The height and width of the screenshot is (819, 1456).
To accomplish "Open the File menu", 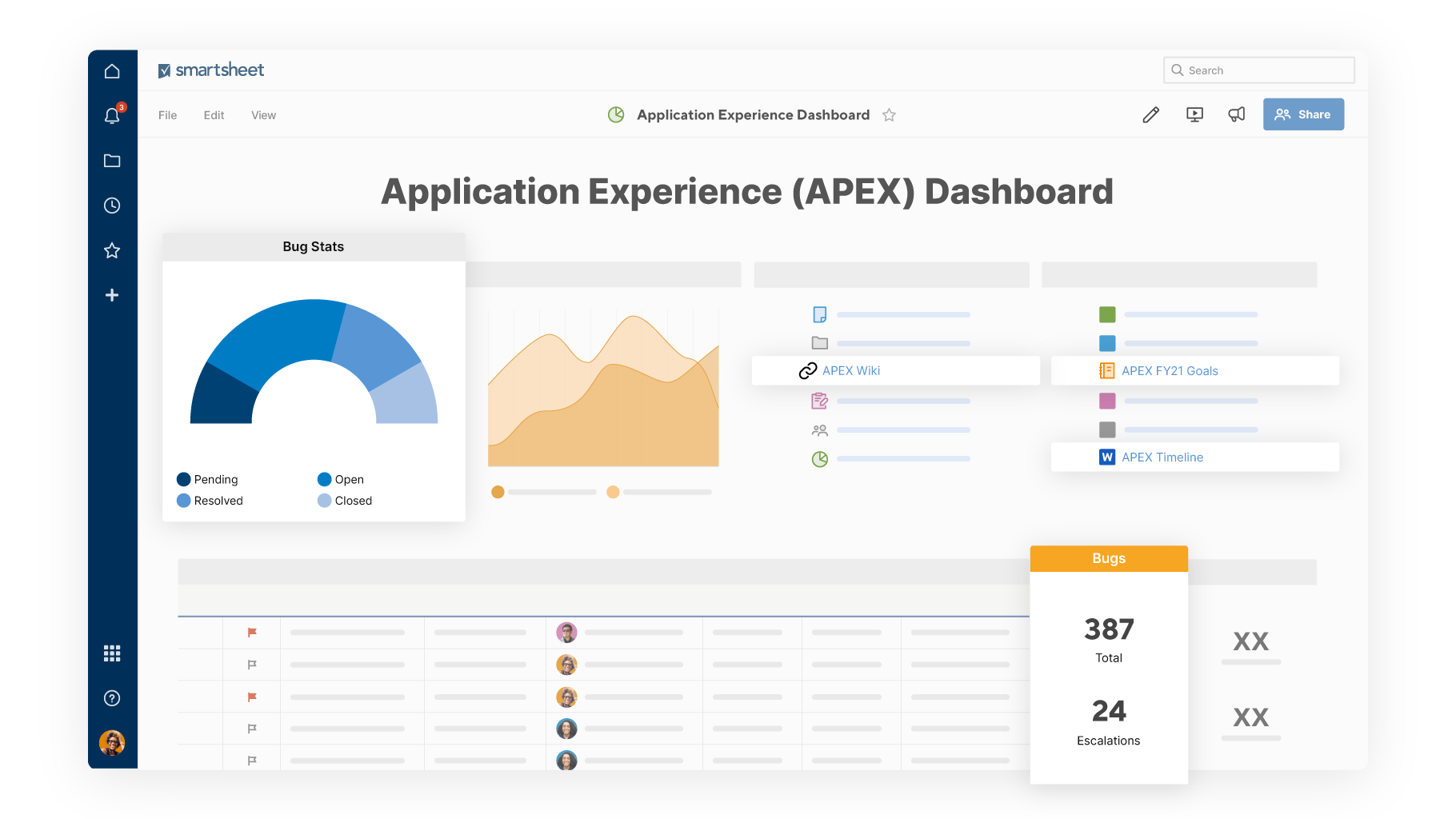I will pyautogui.click(x=167, y=115).
